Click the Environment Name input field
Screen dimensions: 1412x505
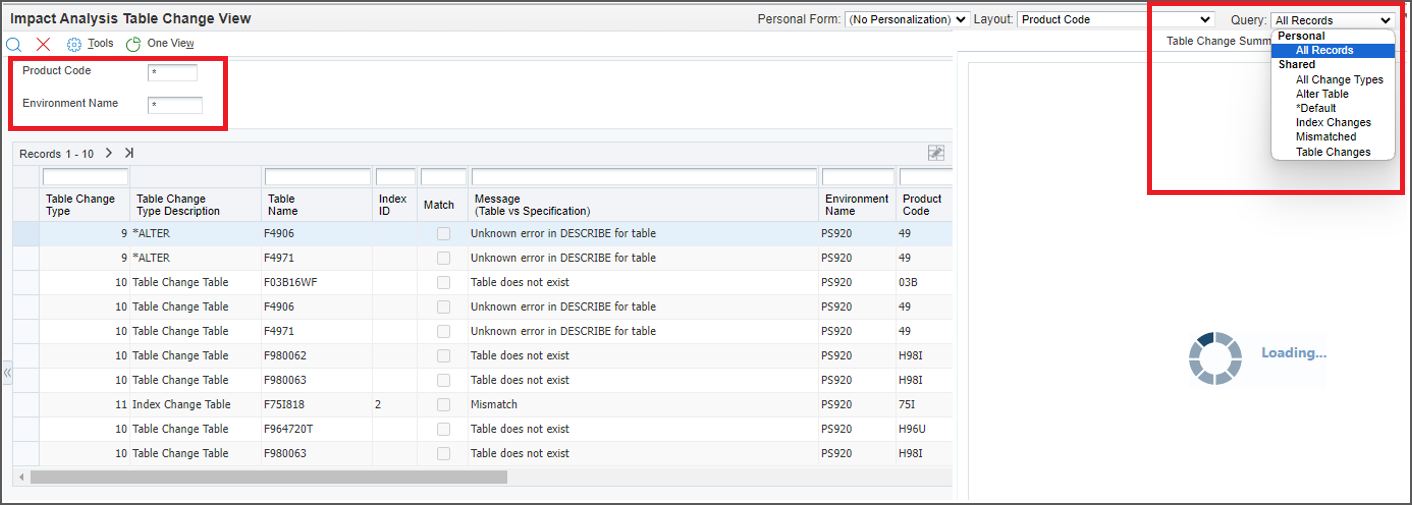(175, 105)
